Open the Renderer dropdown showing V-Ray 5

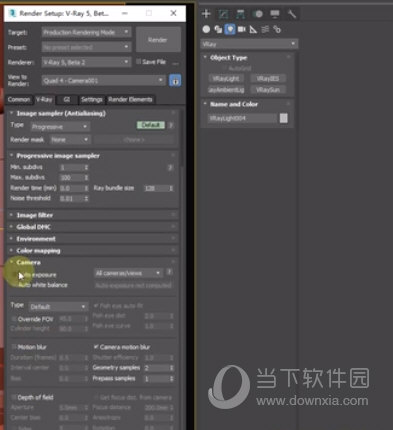point(86,62)
